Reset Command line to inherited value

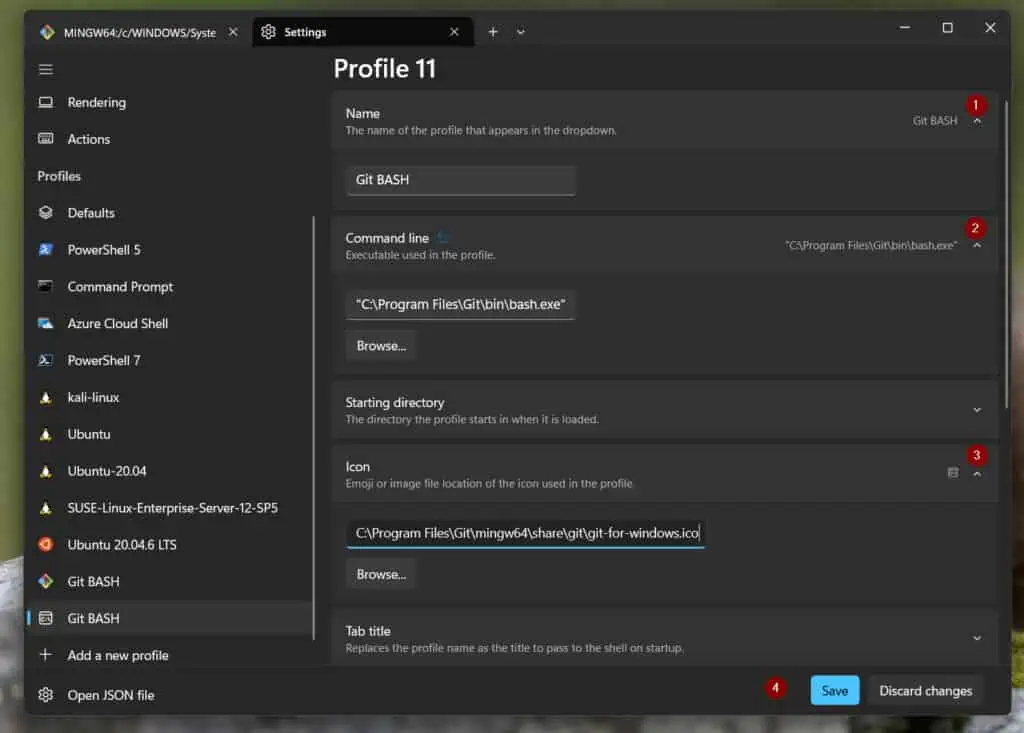pyautogui.click(x=443, y=238)
